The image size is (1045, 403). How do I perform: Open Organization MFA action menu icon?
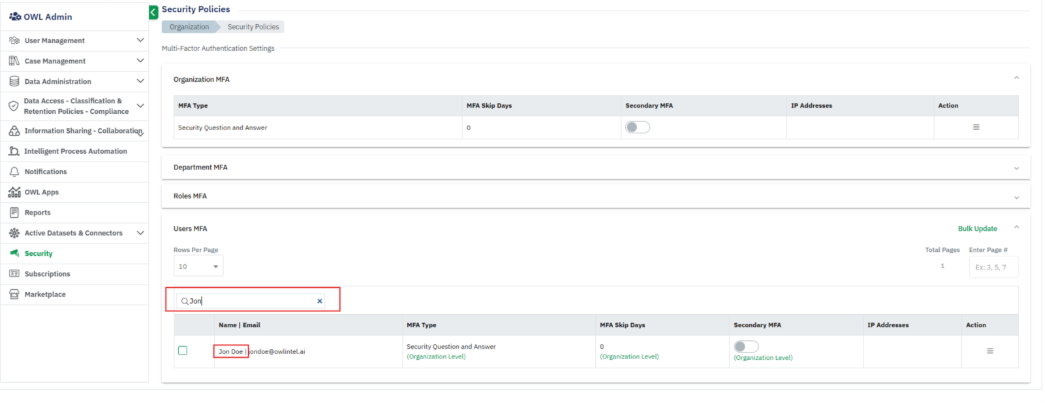pyautogui.click(x=976, y=127)
